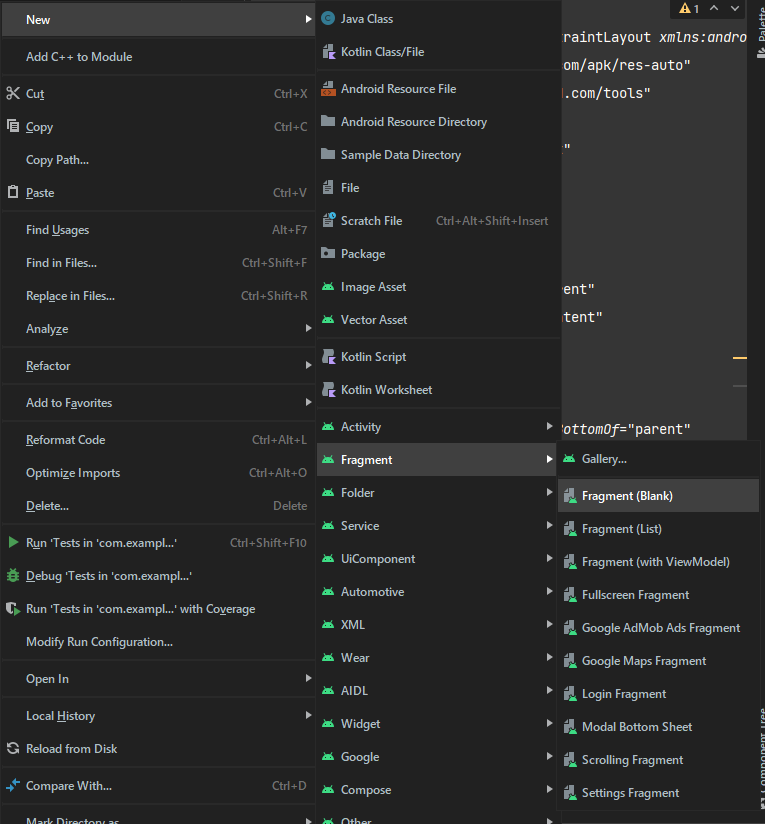Viewport: 765px width, 824px height.
Task: Click the Kotlin Script icon
Action: pos(328,357)
